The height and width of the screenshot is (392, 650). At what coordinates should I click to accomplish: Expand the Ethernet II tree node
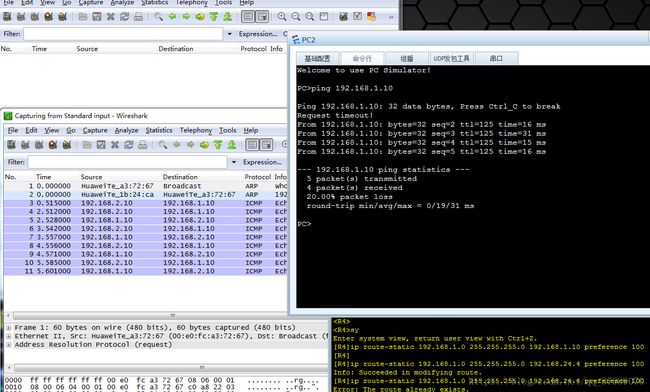9,336
